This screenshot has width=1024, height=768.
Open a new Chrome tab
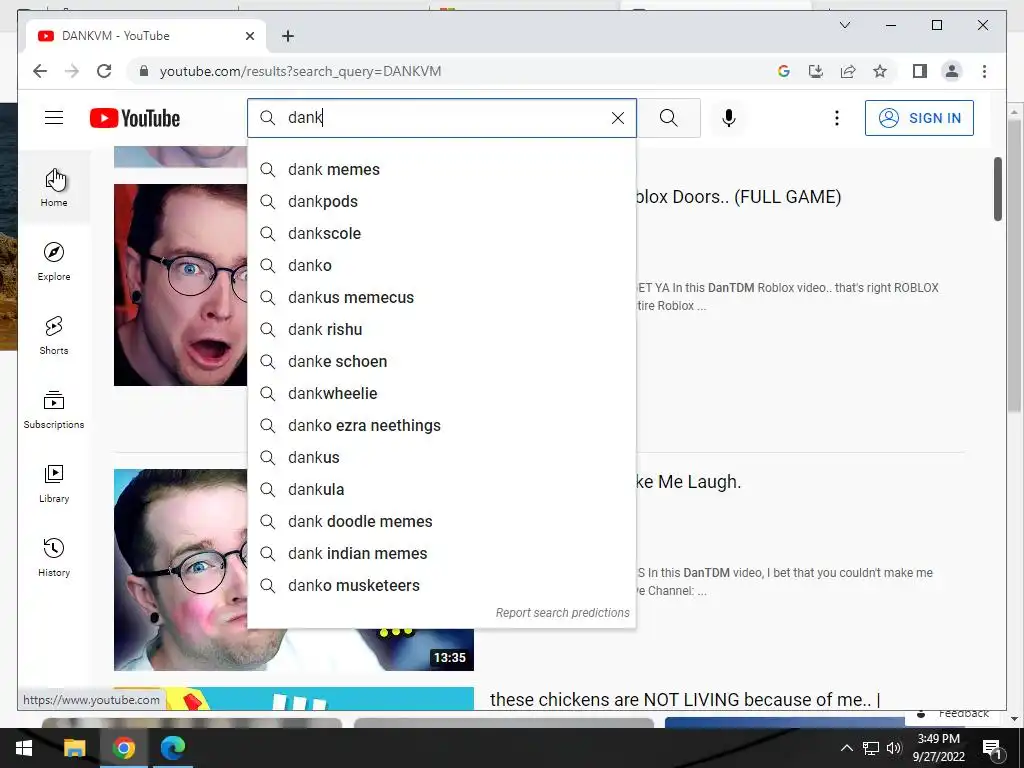click(288, 36)
